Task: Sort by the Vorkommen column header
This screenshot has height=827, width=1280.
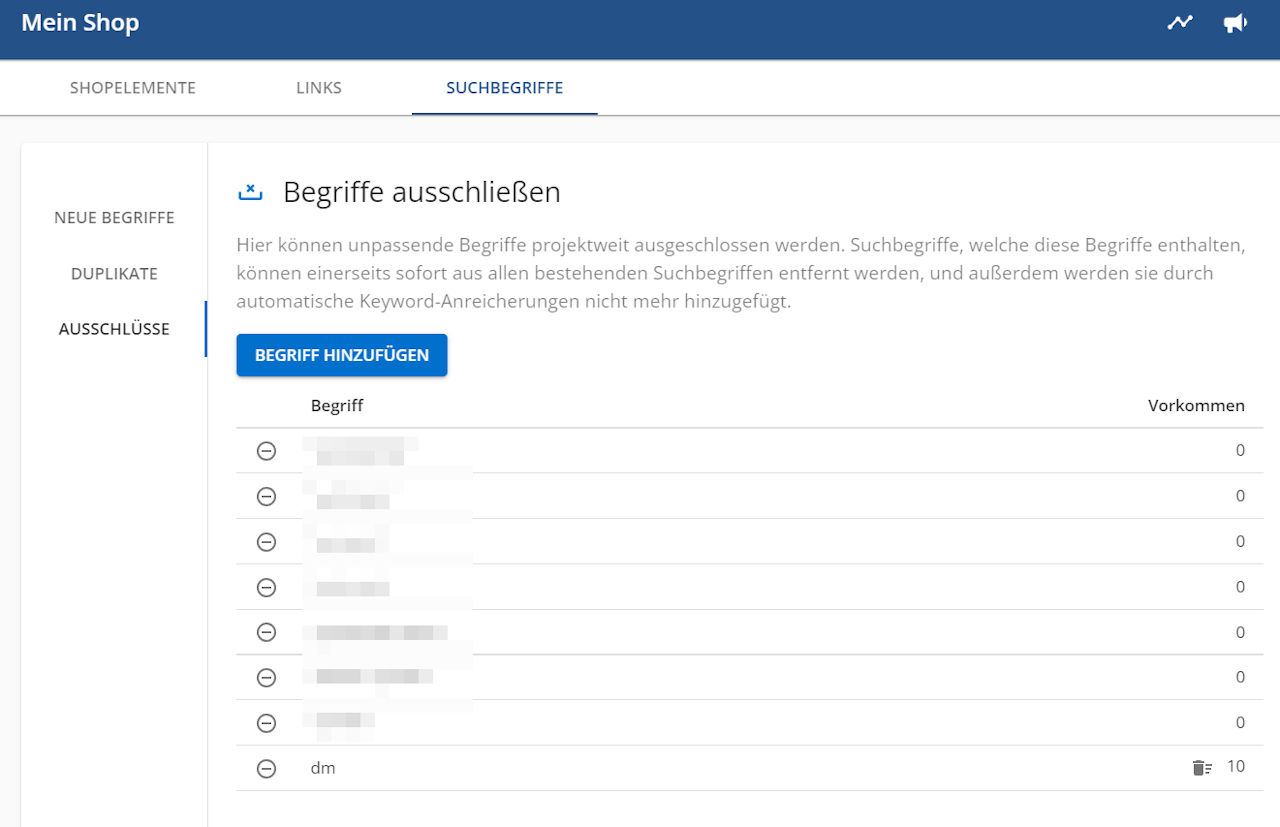Action: pyautogui.click(x=1196, y=406)
